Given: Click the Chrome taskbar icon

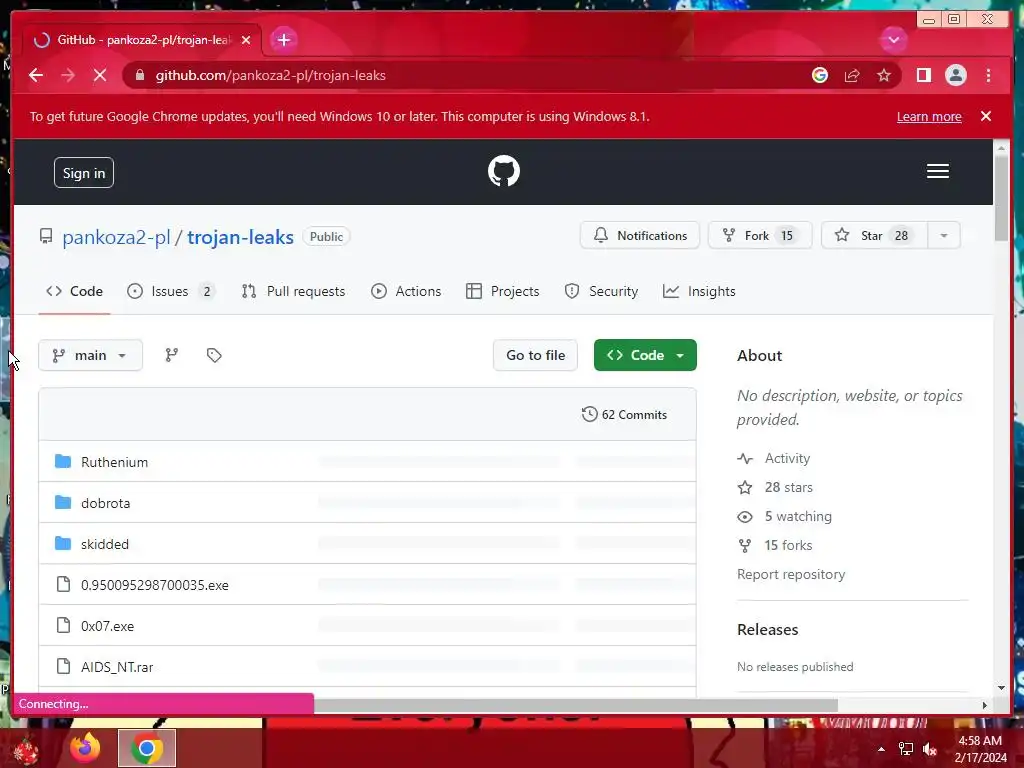Looking at the screenshot, I should [x=147, y=748].
